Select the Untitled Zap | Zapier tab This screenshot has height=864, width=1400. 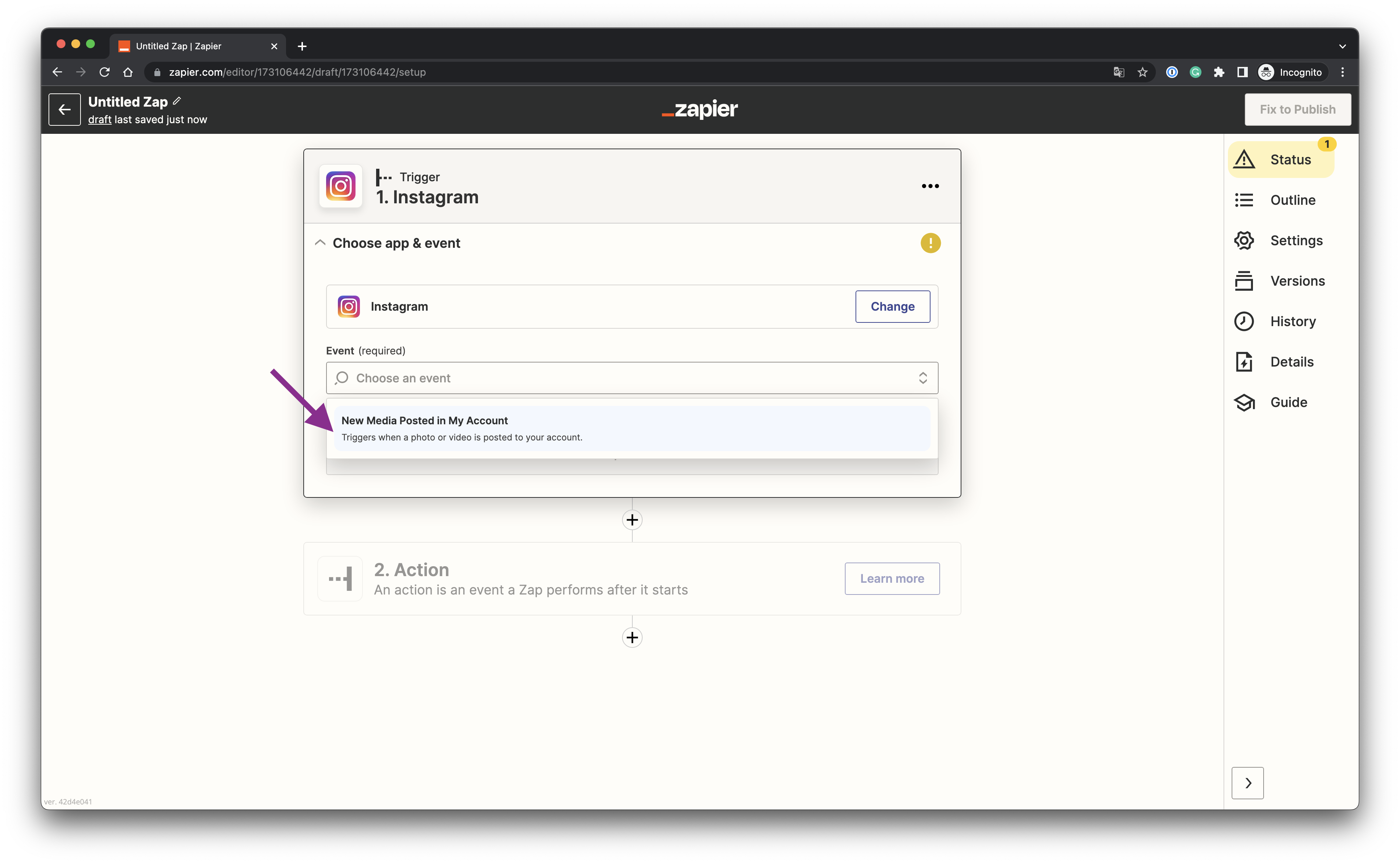click(x=197, y=46)
